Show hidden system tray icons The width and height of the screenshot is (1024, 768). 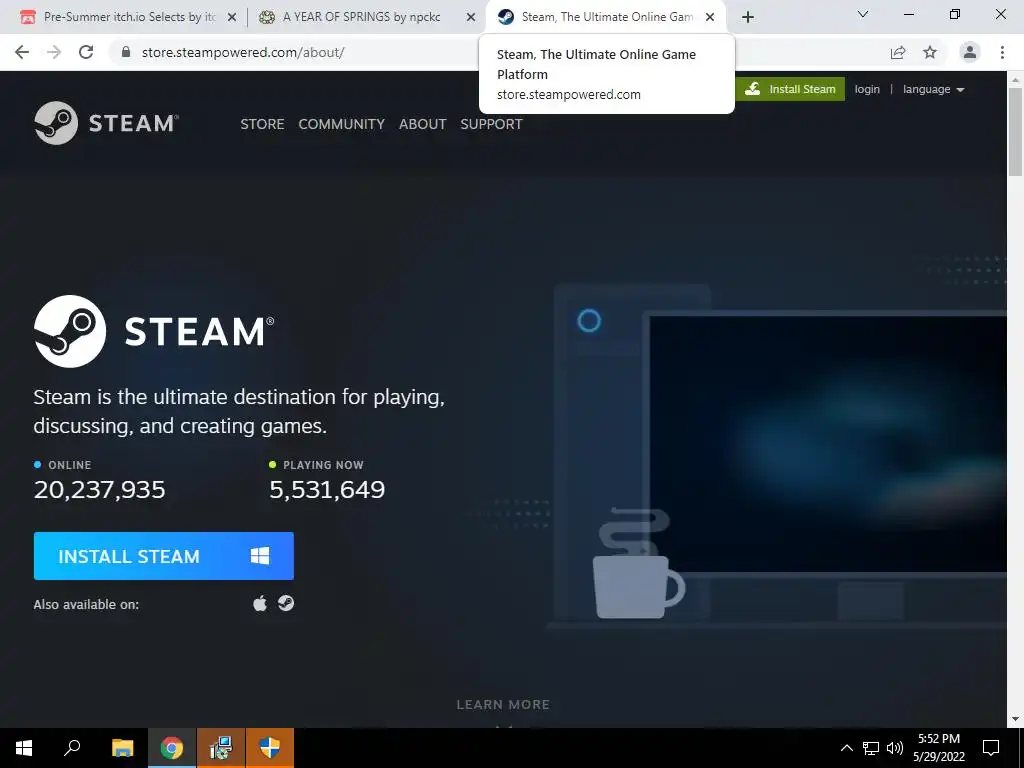(x=846, y=748)
